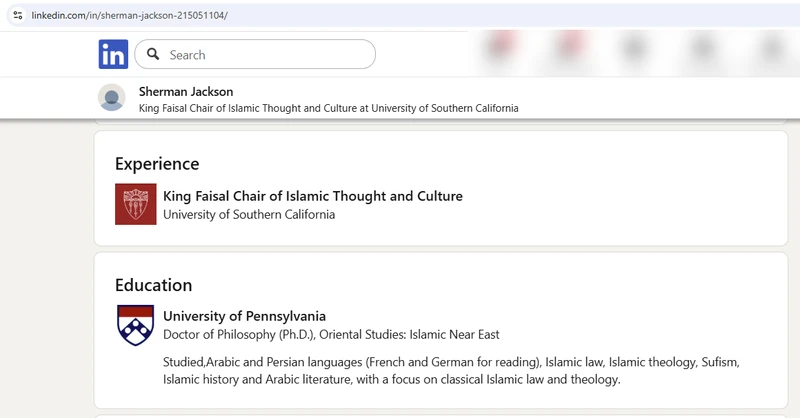Click University of Southern California under Experience
Image resolution: width=800 pixels, height=418 pixels.
tap(249, 214)
